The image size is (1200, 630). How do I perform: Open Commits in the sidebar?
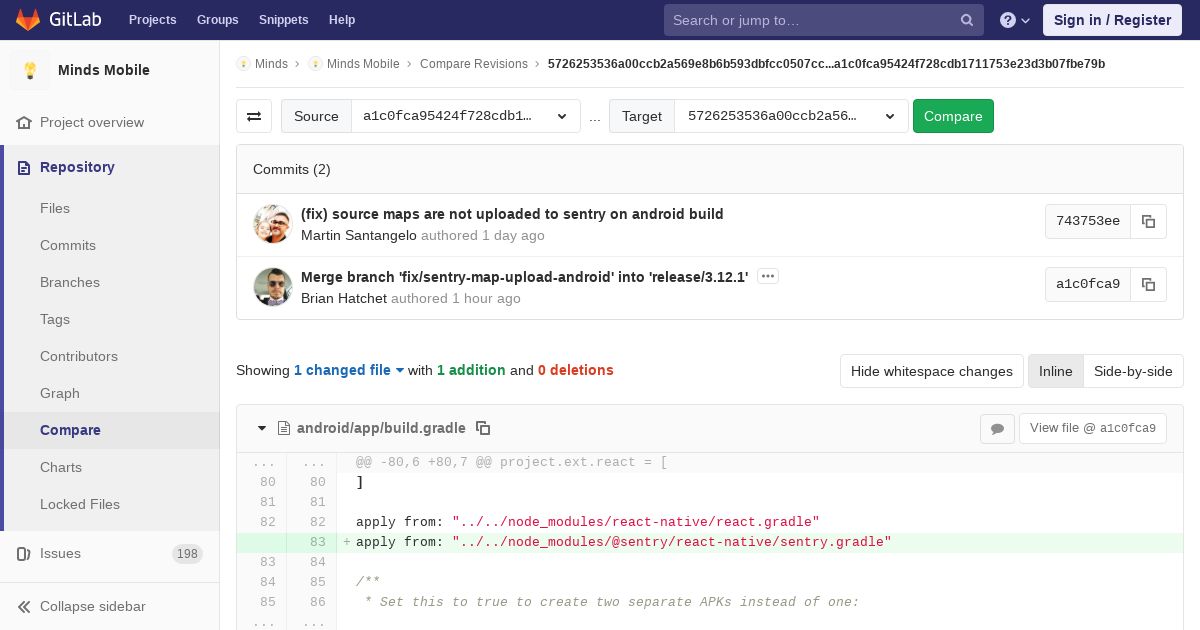pyautogui.click(x=68, y=245)
